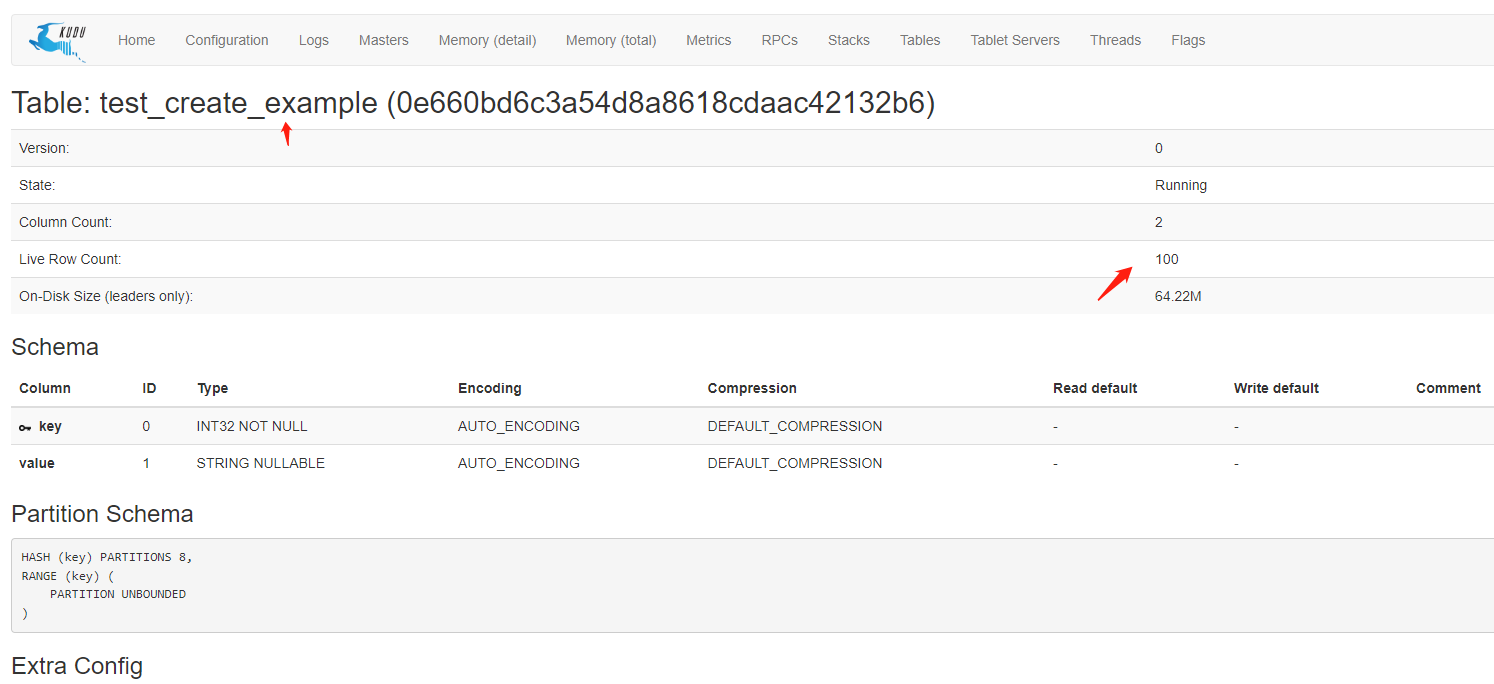Screen dimensions: 1494x684
Task: Go to the Tables list
Action: (920, 41)
